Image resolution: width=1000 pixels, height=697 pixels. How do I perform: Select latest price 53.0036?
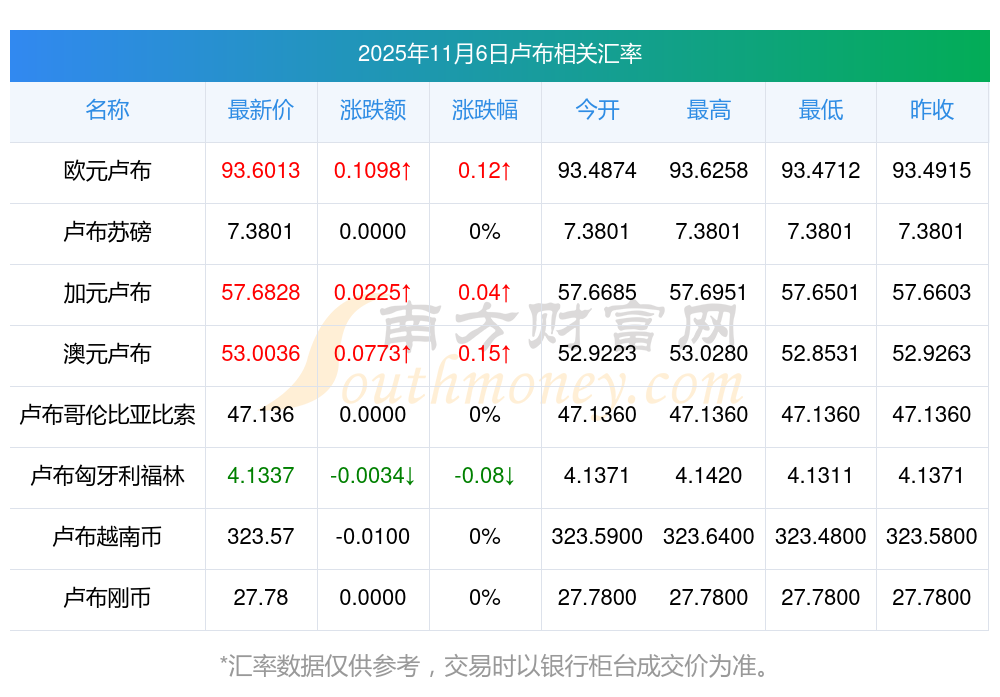pyautogui.click(x=260, y=353)
